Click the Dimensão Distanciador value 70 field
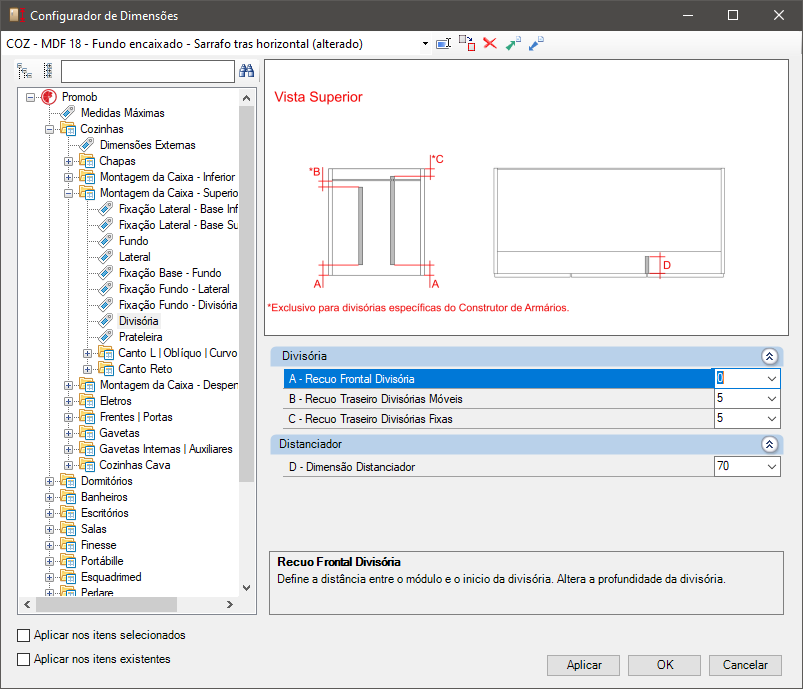This screenshot has height=689, width=803. [x=739, y=467]
